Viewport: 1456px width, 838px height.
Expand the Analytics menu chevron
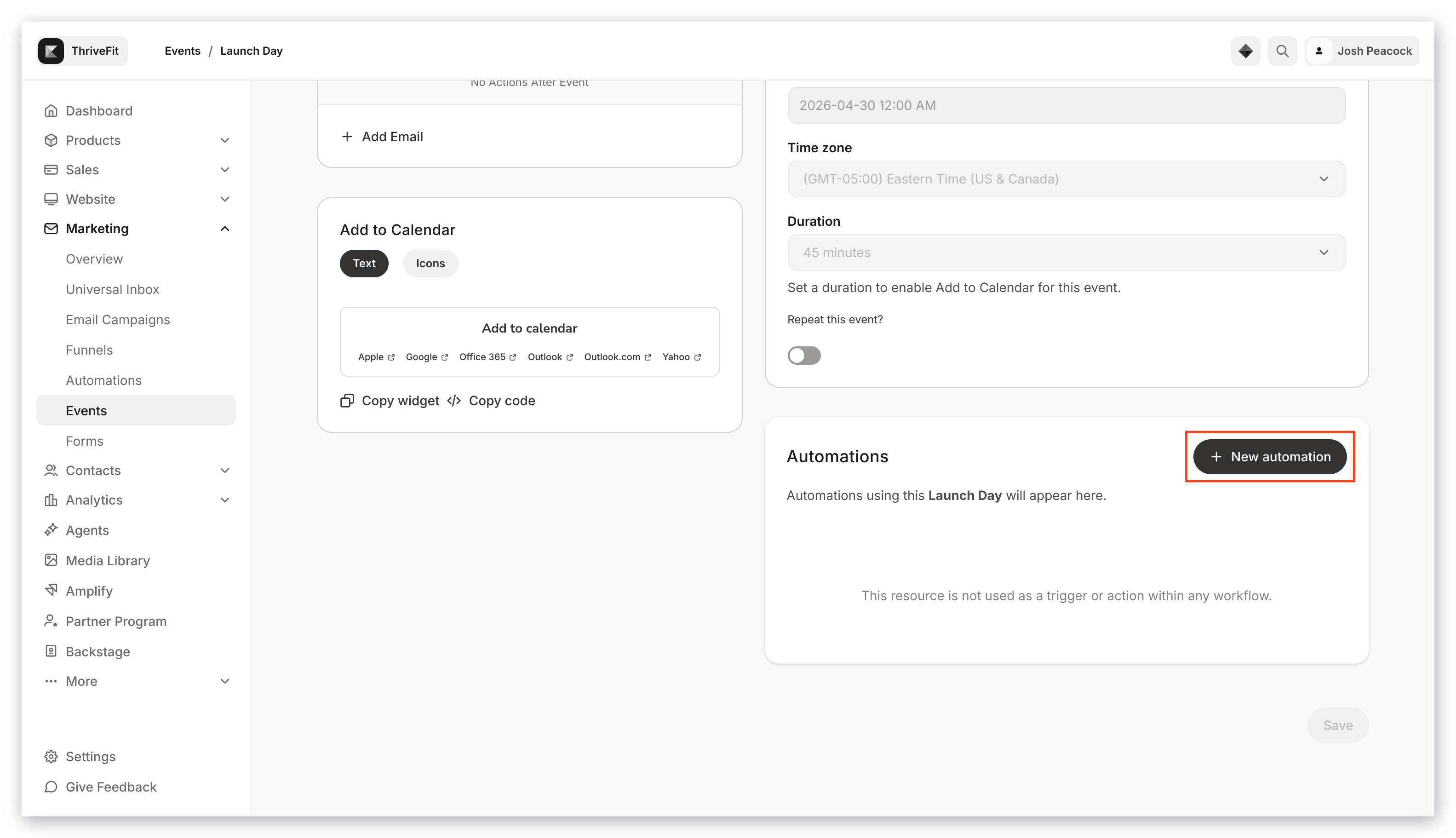[225, 499]
